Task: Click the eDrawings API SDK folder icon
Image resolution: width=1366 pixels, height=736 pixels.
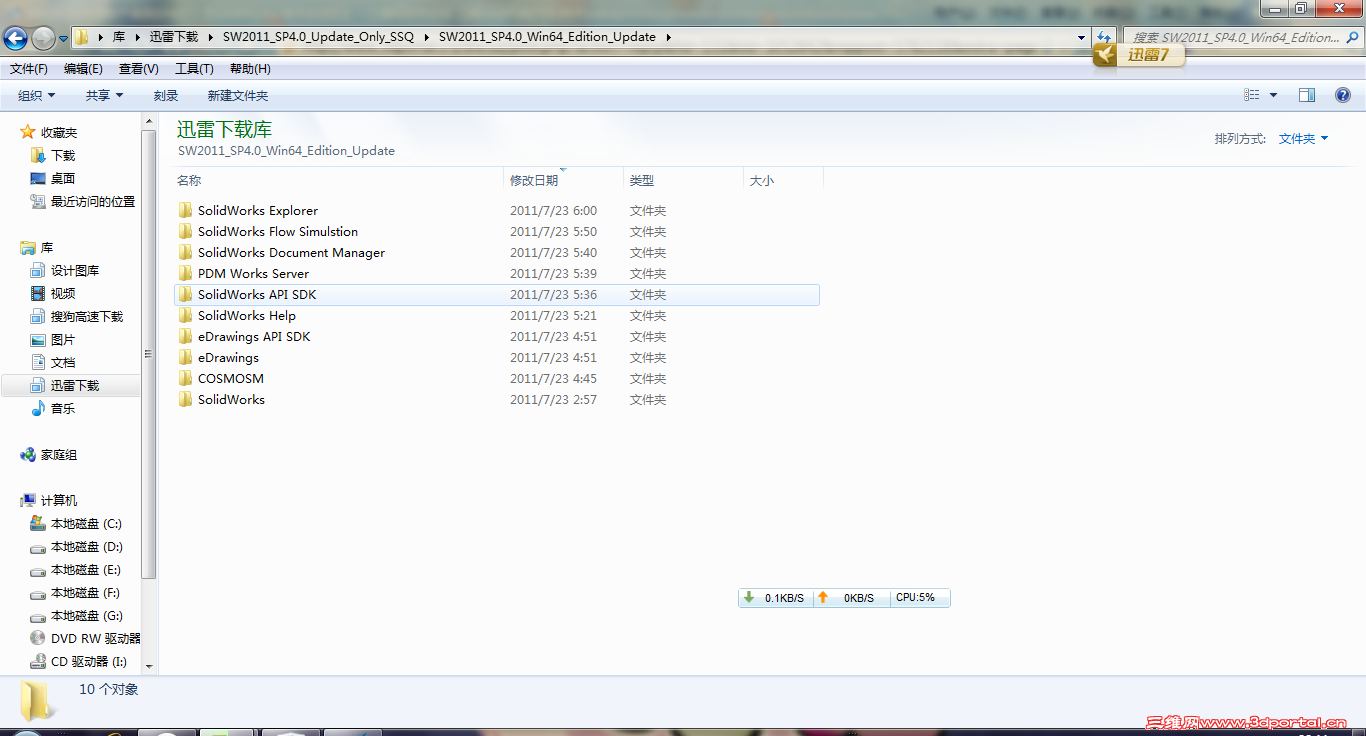Action: (185, 337)
